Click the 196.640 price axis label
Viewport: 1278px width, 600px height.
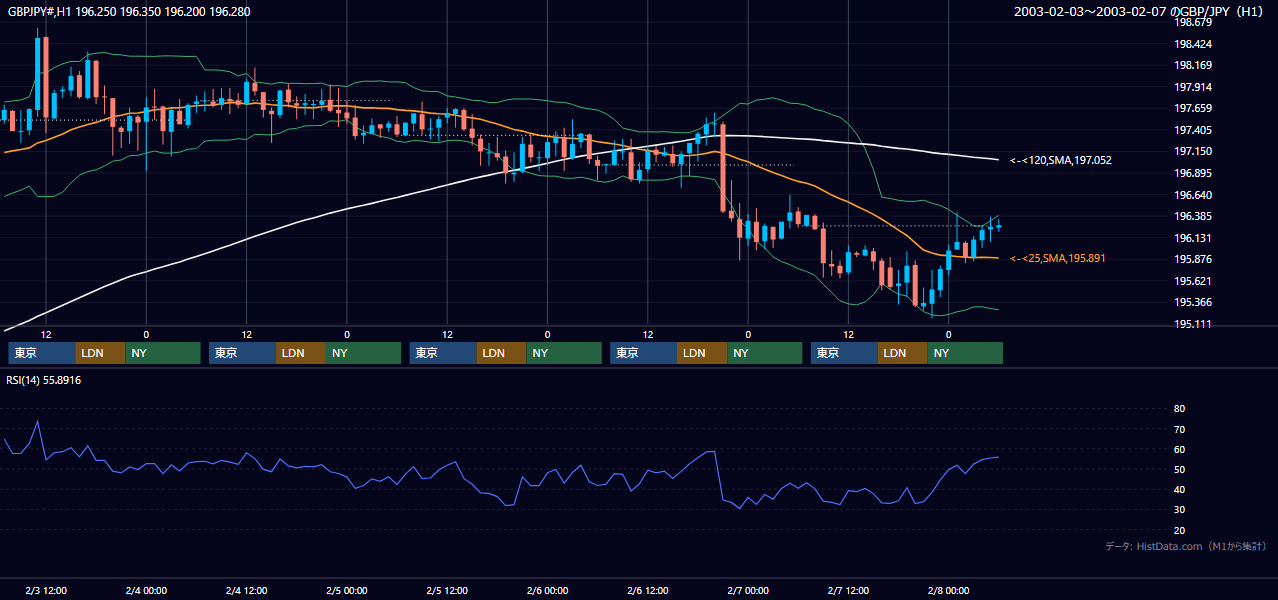pyautogui.click(x=1194, y=195)
